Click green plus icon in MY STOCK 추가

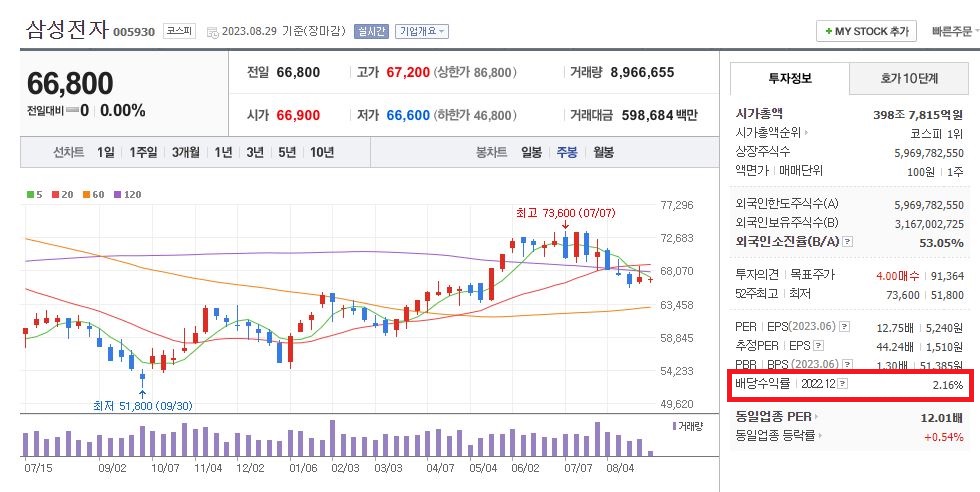click(x=828, y=31)
